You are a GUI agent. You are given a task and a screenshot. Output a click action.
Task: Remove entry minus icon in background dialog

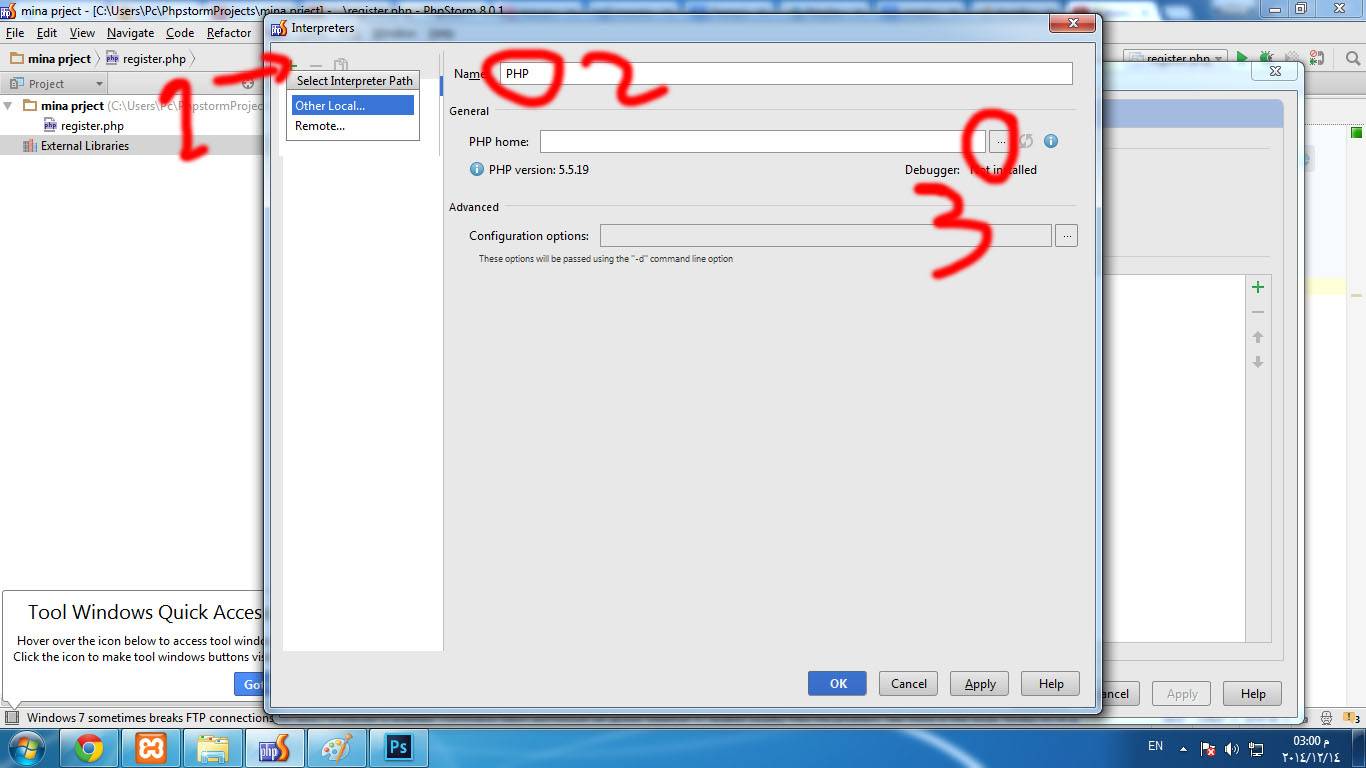1258,312
